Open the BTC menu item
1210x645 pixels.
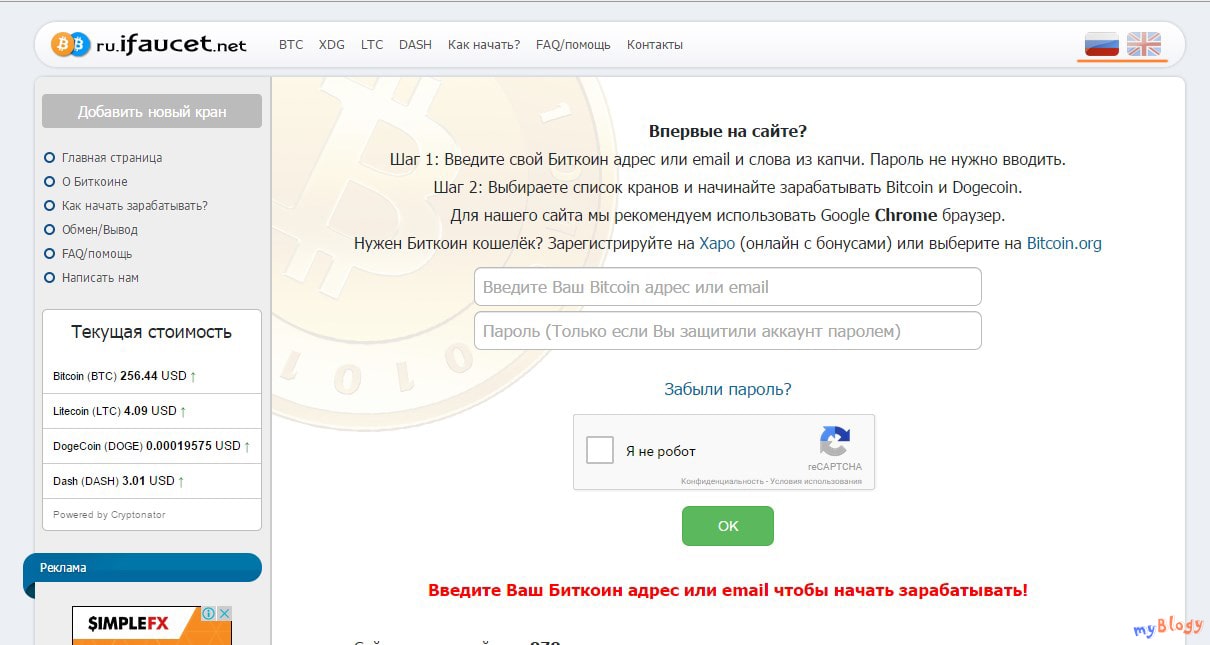tap(291, 45)
